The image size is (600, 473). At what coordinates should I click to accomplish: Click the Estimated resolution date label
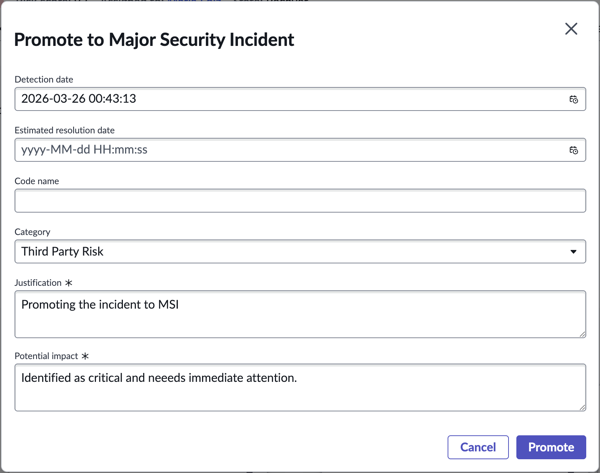pyautogui.click(x=64, y=130)
